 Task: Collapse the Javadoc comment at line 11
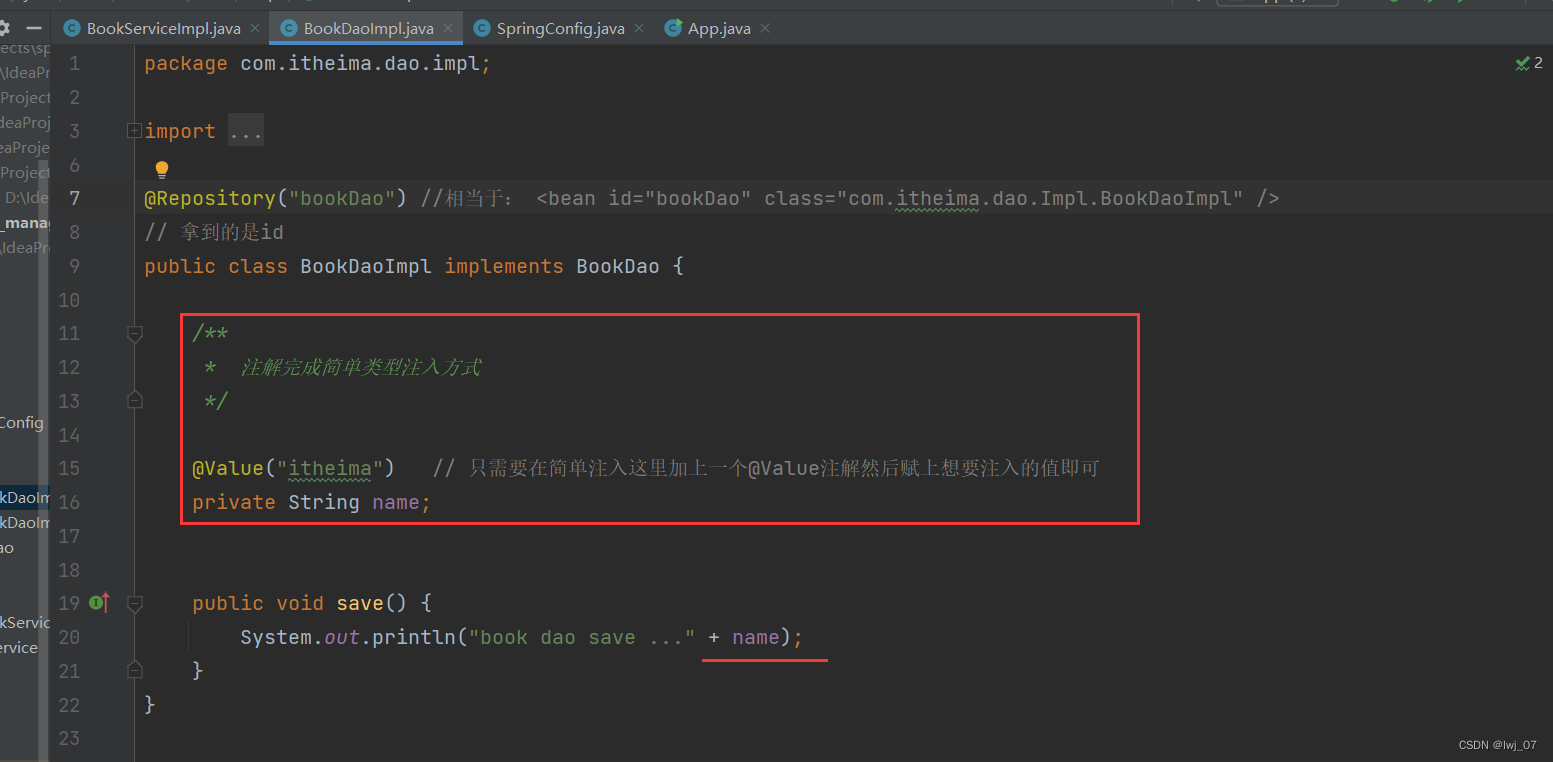click(134, 334)
